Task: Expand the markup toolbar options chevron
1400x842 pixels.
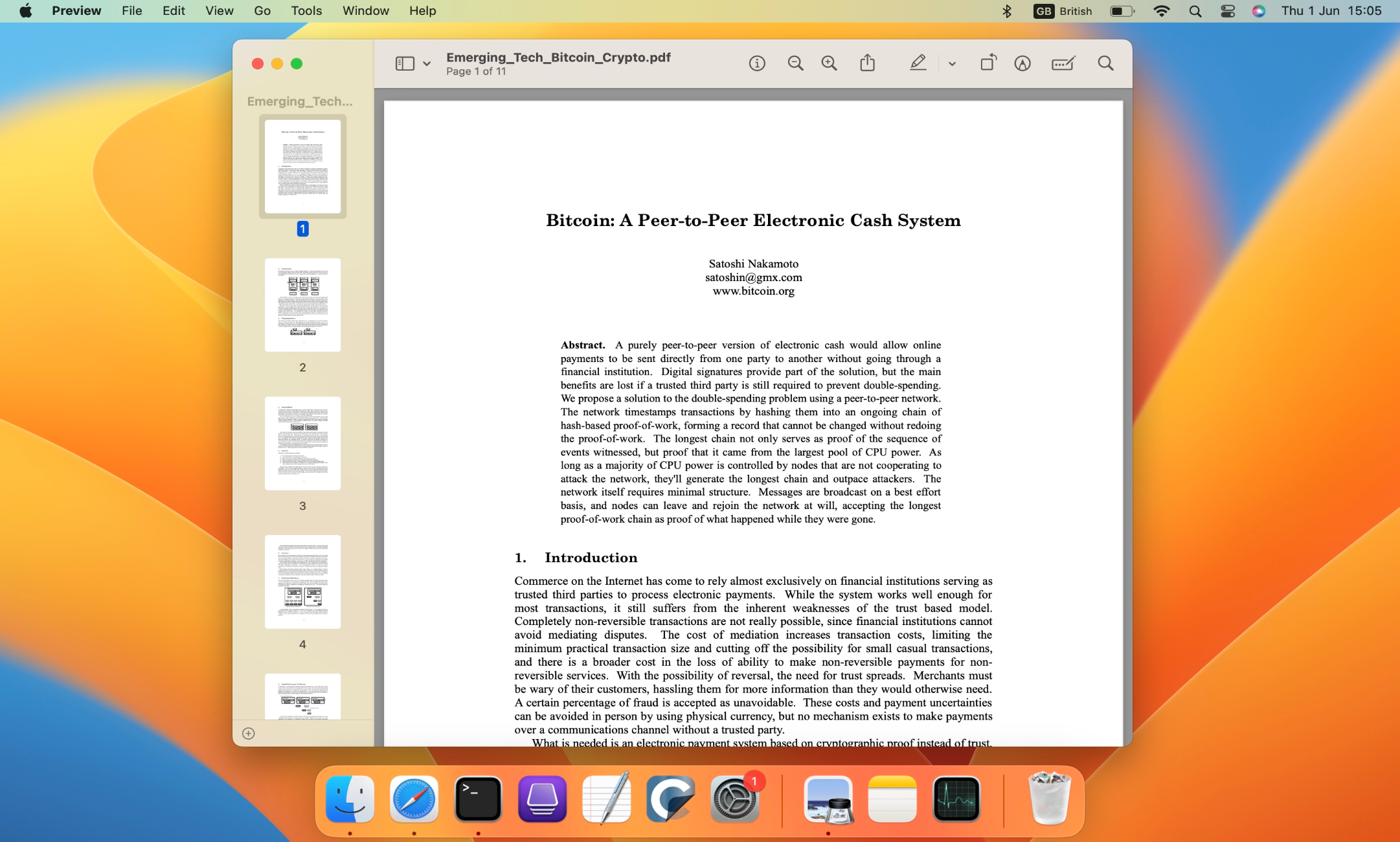Action: [x=951, y=63]
